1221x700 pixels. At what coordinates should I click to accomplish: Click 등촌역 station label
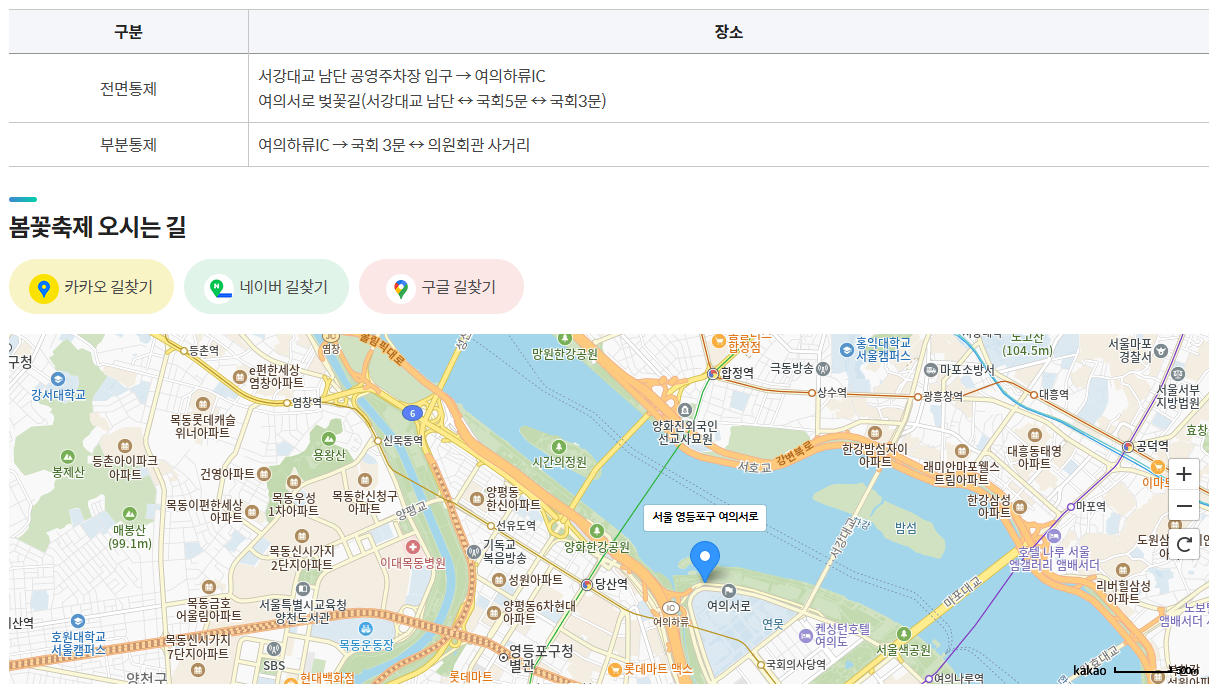coord(203,351)
